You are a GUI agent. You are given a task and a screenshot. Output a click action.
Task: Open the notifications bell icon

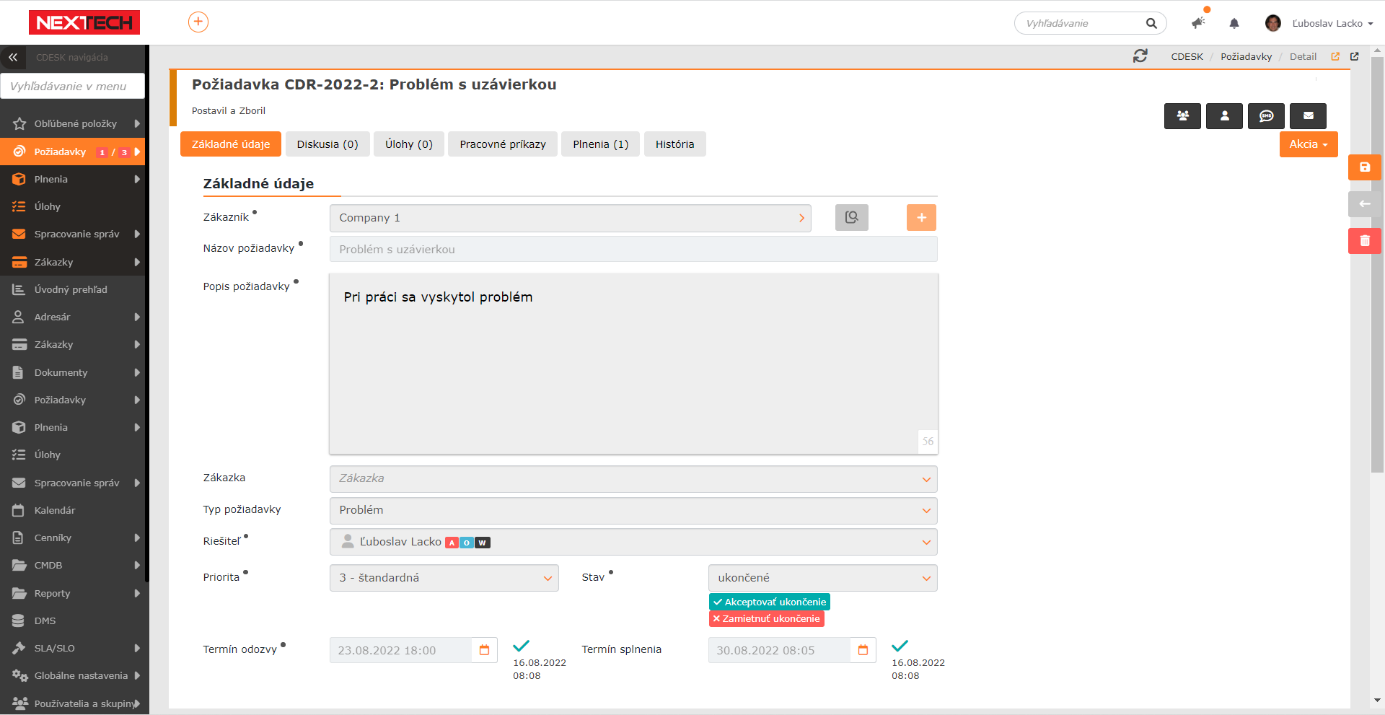click(1234, 23)
